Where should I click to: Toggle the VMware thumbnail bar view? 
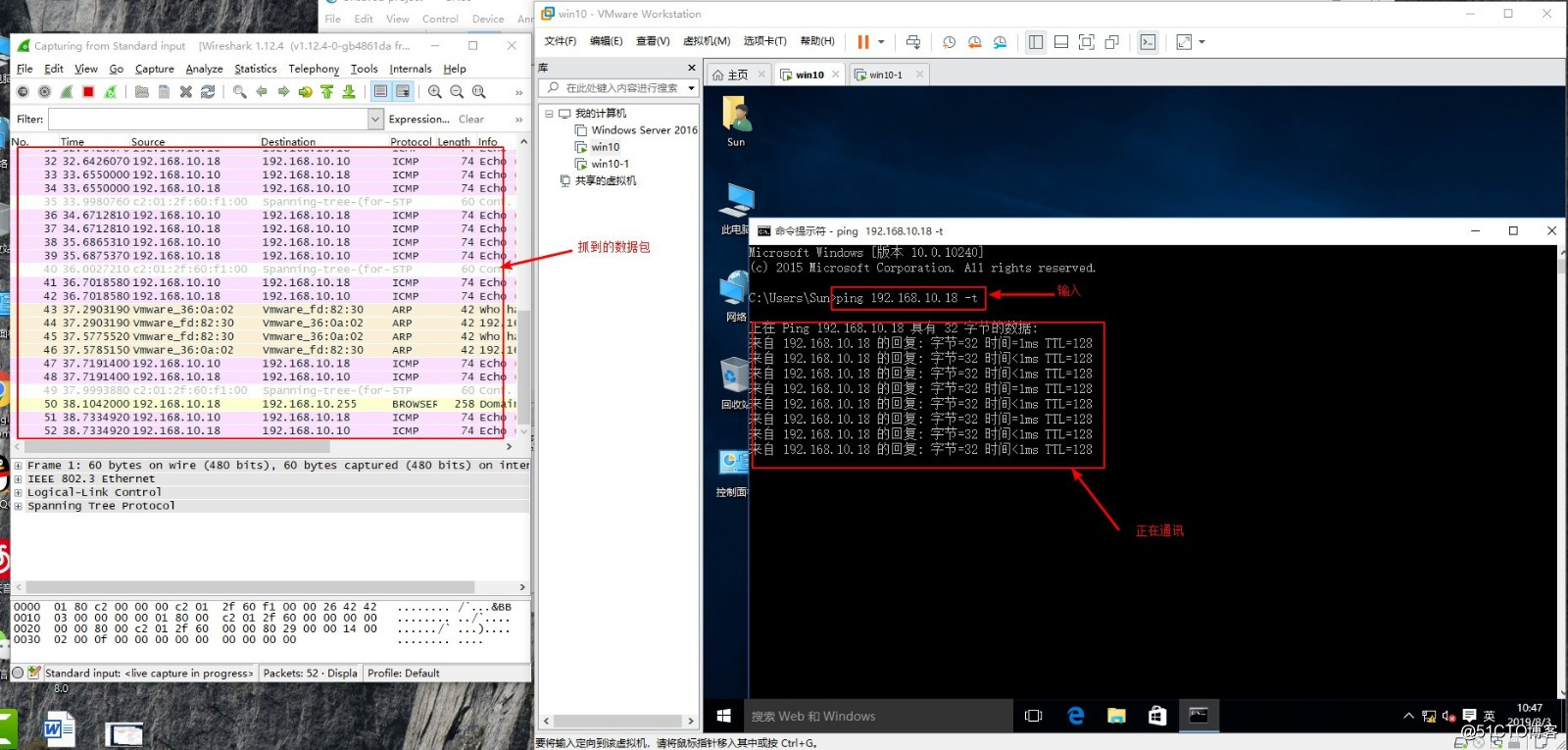coord(1061,42)
